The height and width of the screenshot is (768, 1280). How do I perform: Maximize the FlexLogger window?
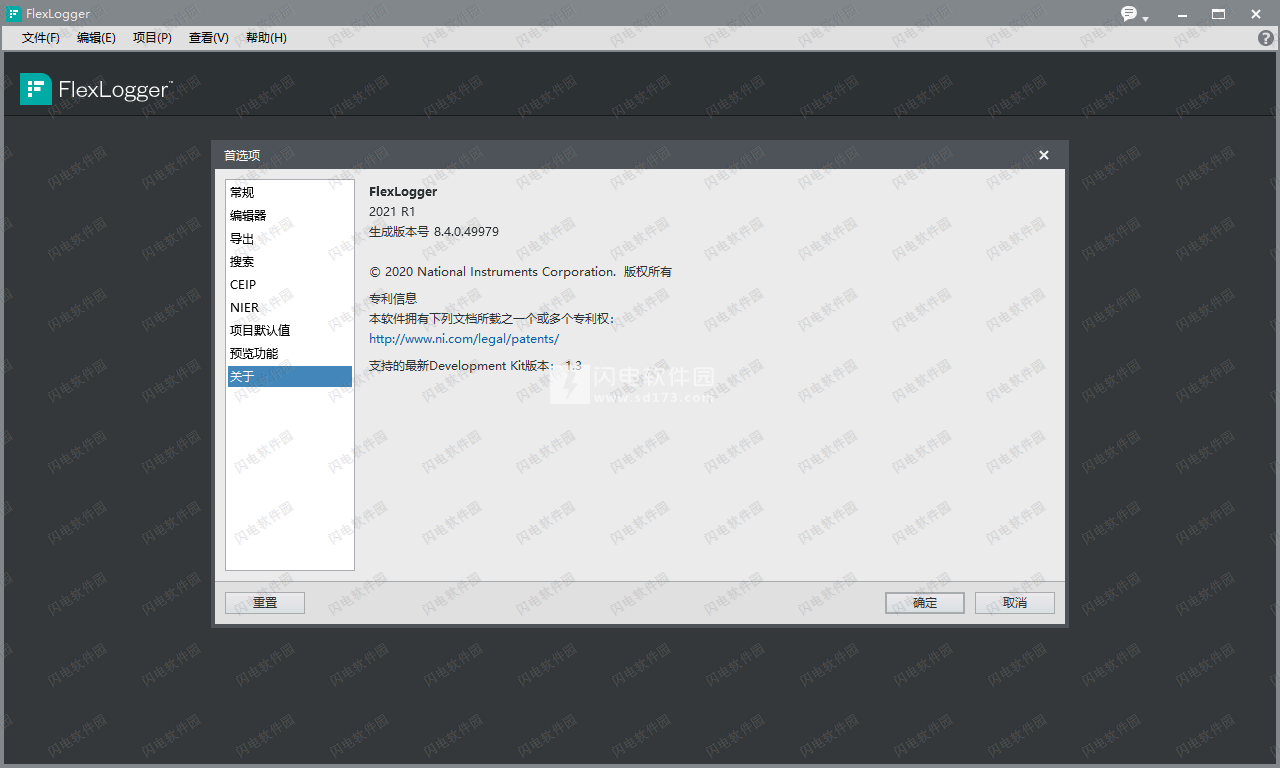1218,13
